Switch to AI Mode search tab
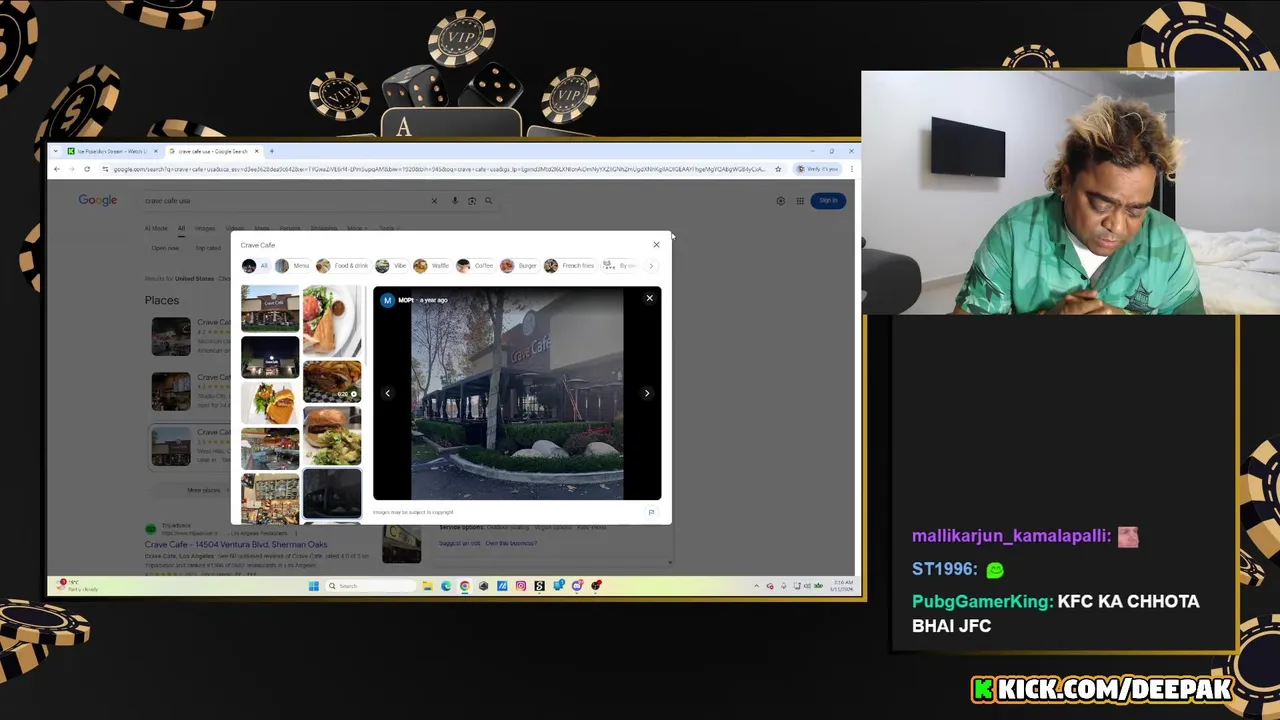This screenshot has width=1280, height=720. 156,228
